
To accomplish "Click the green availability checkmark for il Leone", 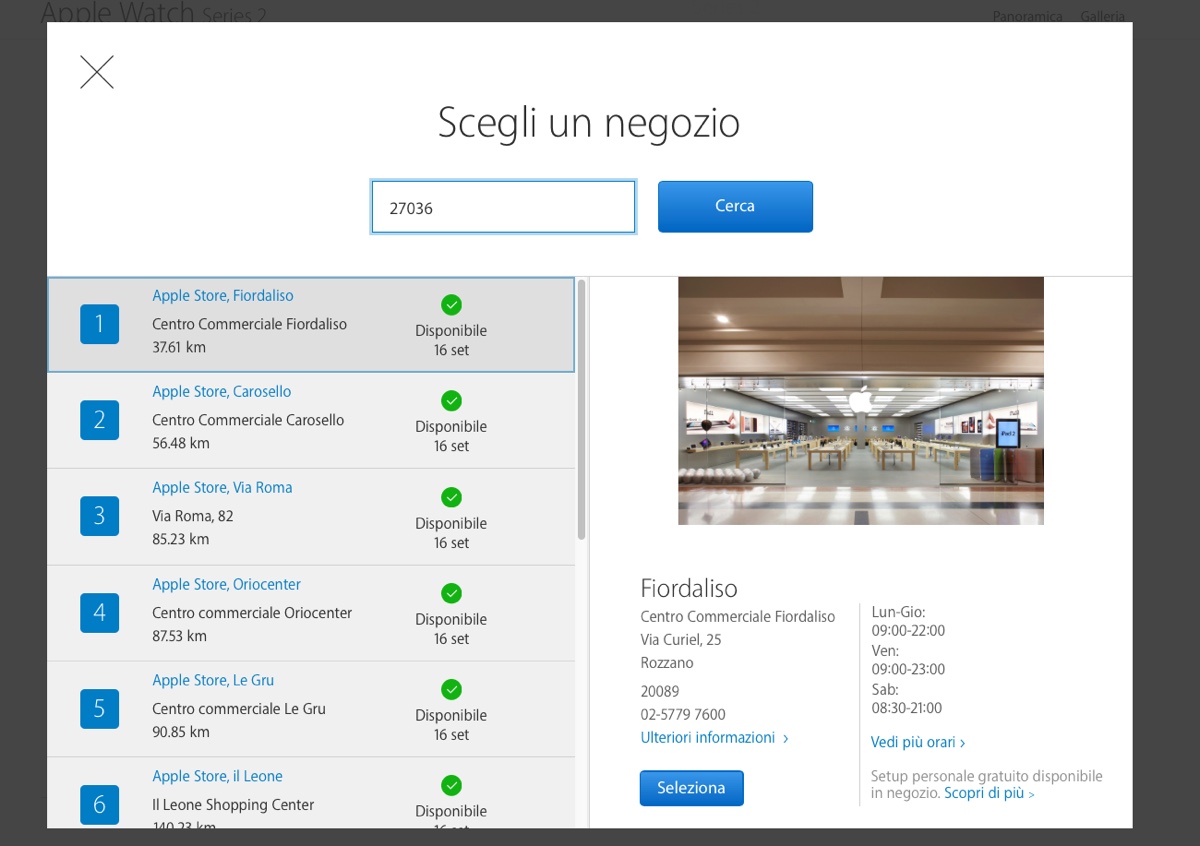I will point(451,785).
